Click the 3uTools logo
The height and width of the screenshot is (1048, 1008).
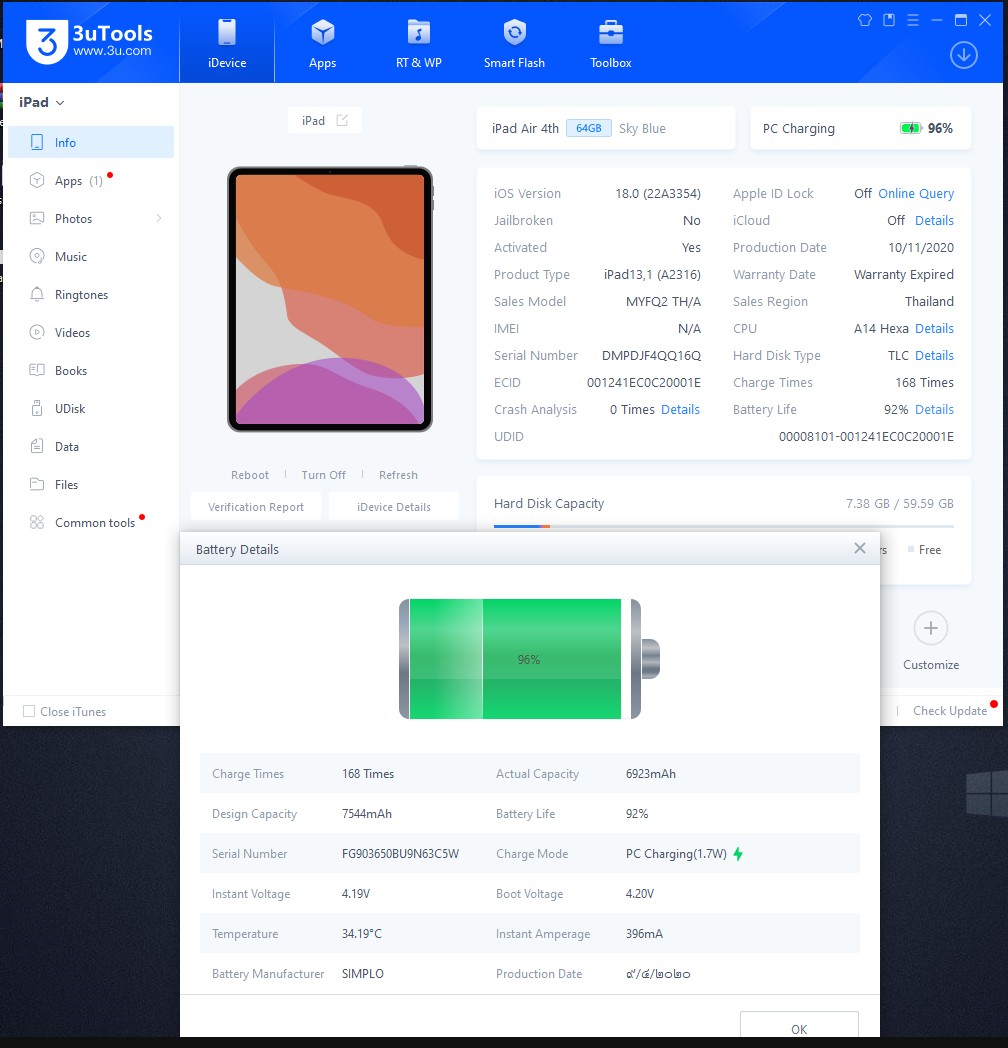pyautogui.click(x=89, y=41)
